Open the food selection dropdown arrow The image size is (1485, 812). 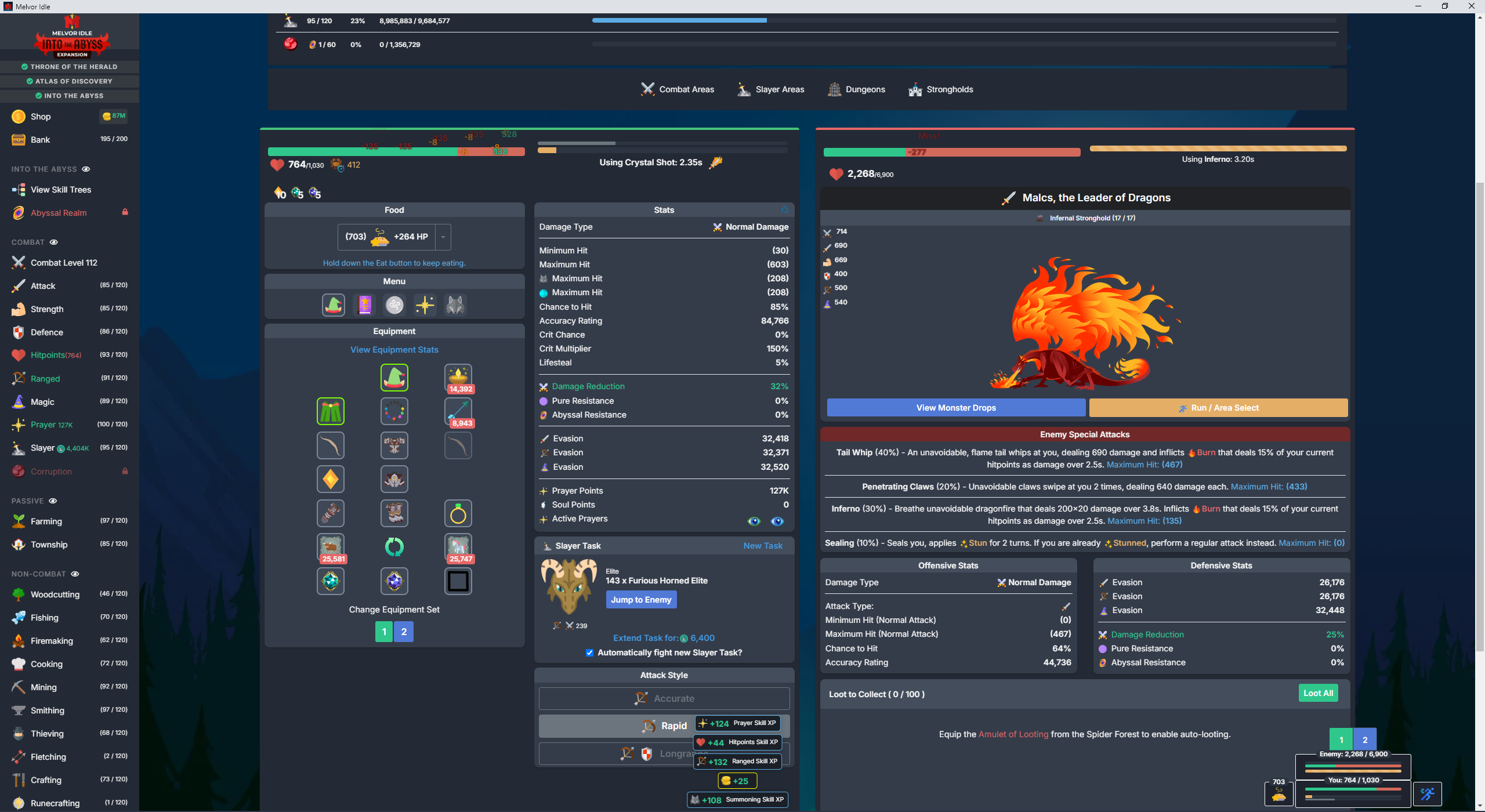coord(443,237)
